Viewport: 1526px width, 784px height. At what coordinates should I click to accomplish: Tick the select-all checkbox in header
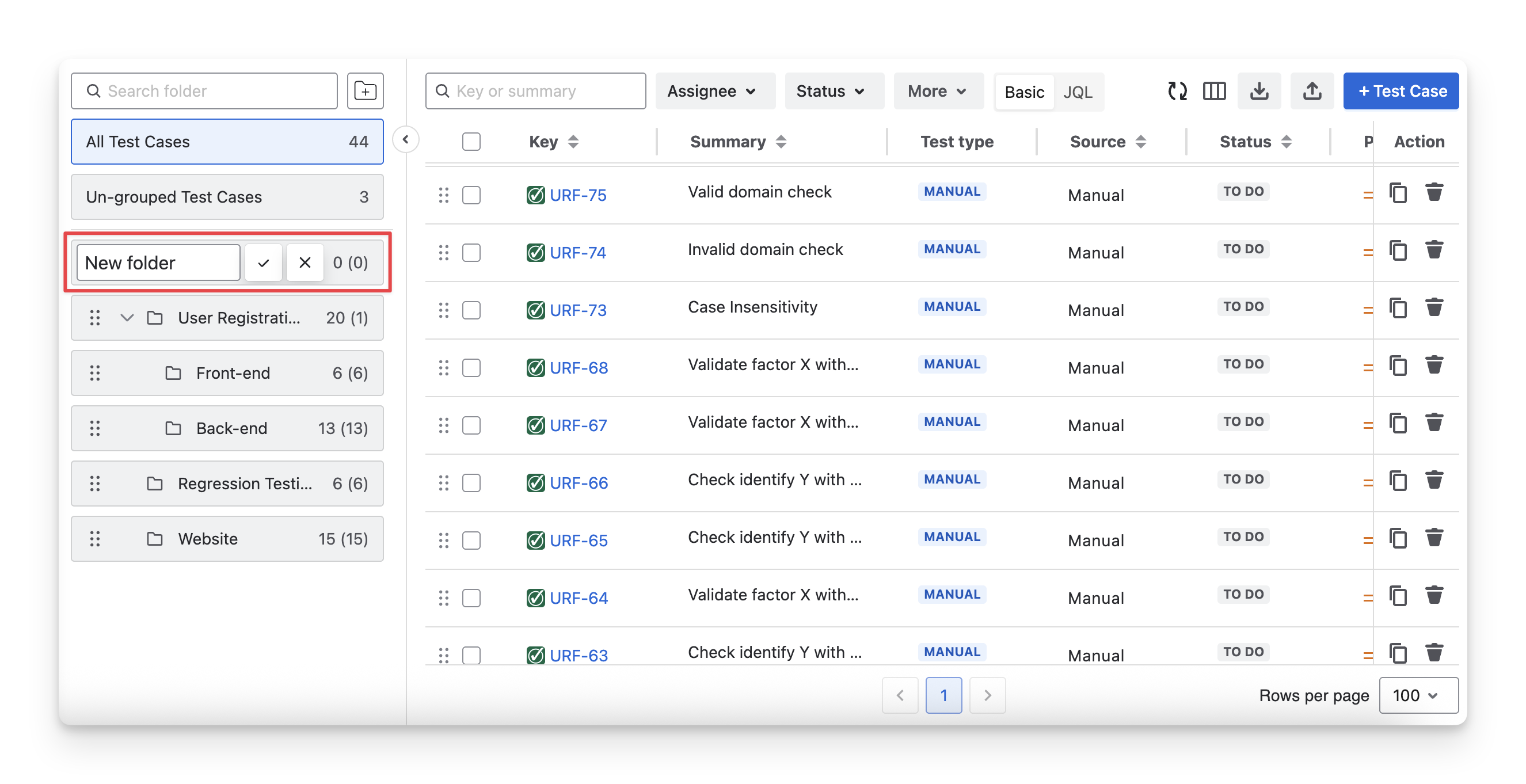pyautogui.click(x=471, y=142)
